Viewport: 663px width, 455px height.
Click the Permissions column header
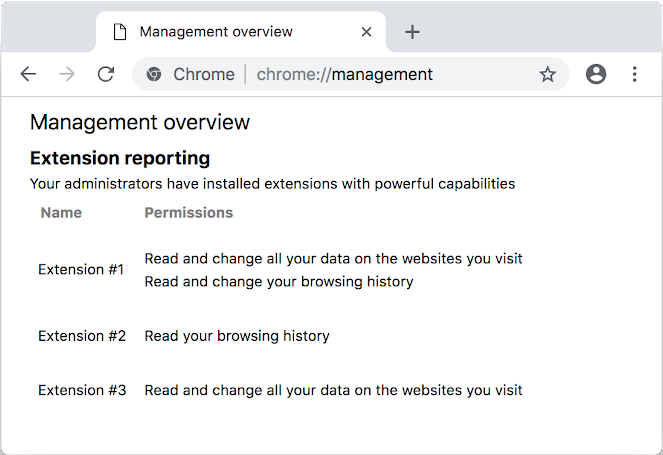pos(188,213)
